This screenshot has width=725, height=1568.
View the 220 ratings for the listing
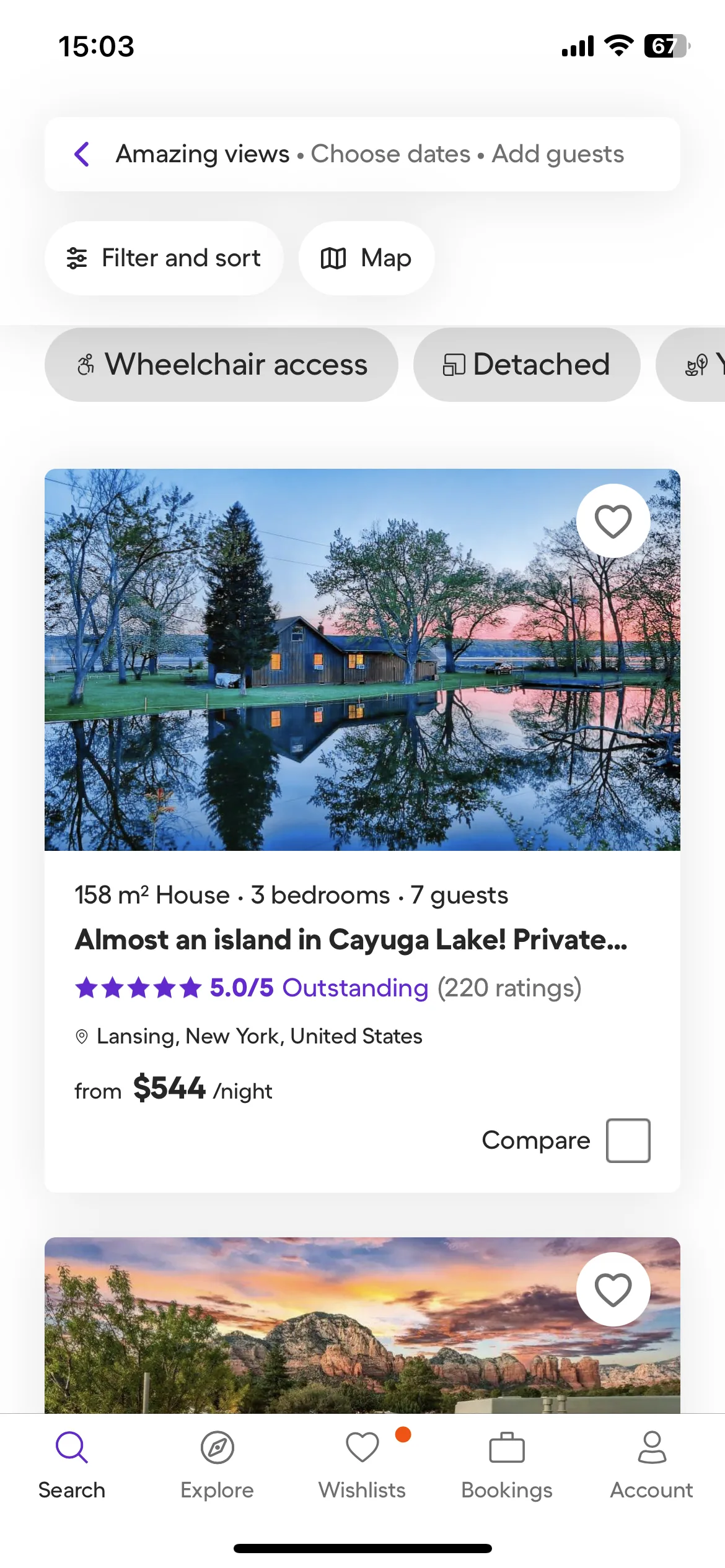tap(509, 988)
